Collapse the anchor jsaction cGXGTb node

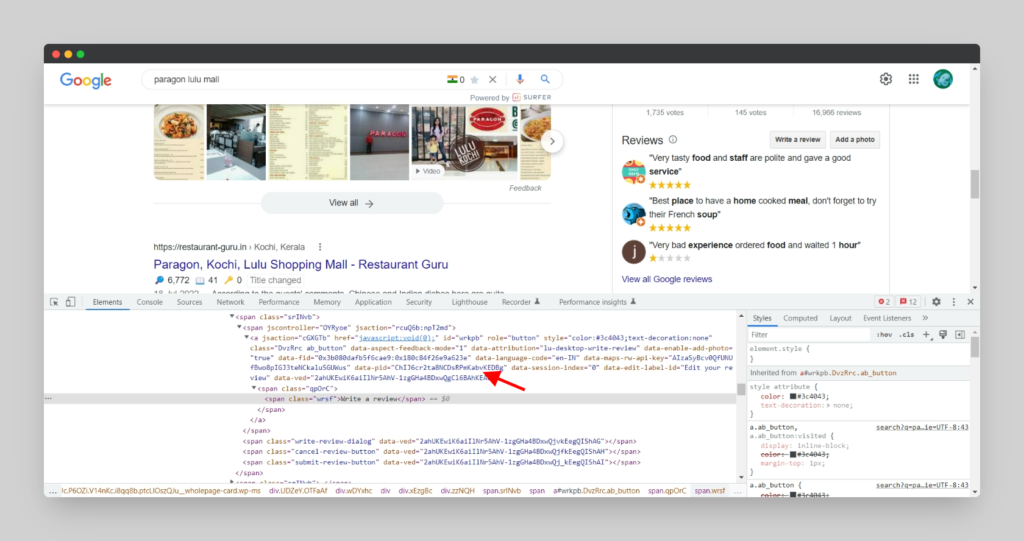(x=247, y=338)
